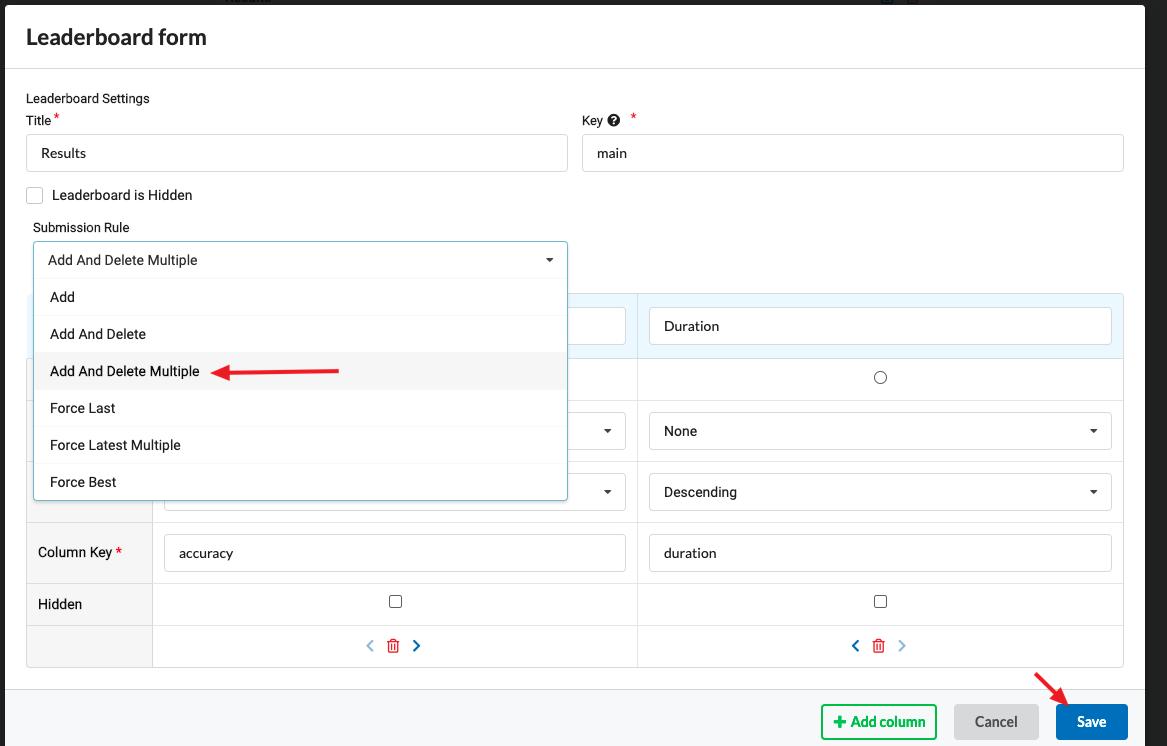Open the None dropdown for Duration
Image resolution: width=1167 pixels, height=746 pixels.
click(880, 431)
